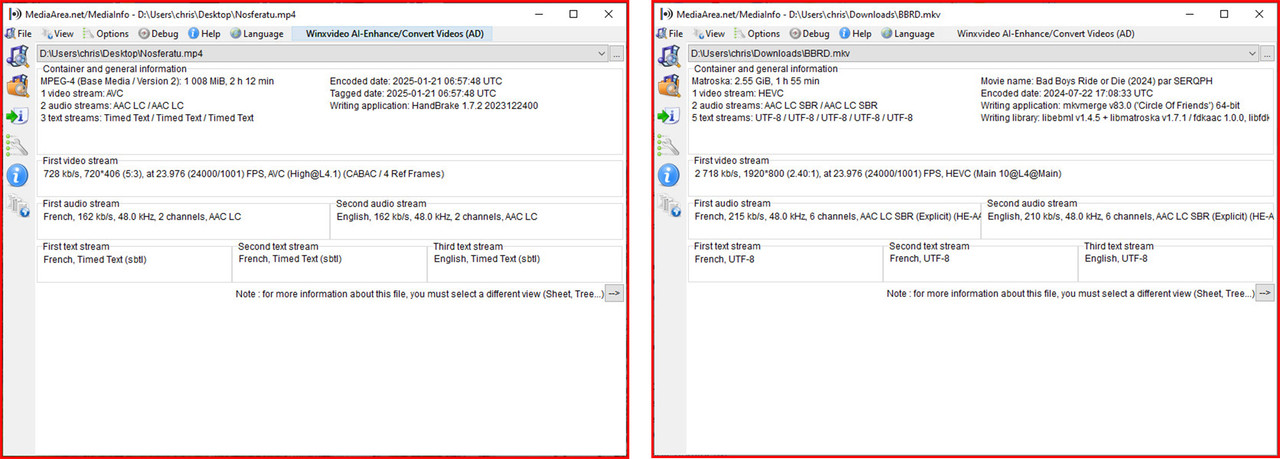Open the Help menu in BBRD window

click(854, 33)
